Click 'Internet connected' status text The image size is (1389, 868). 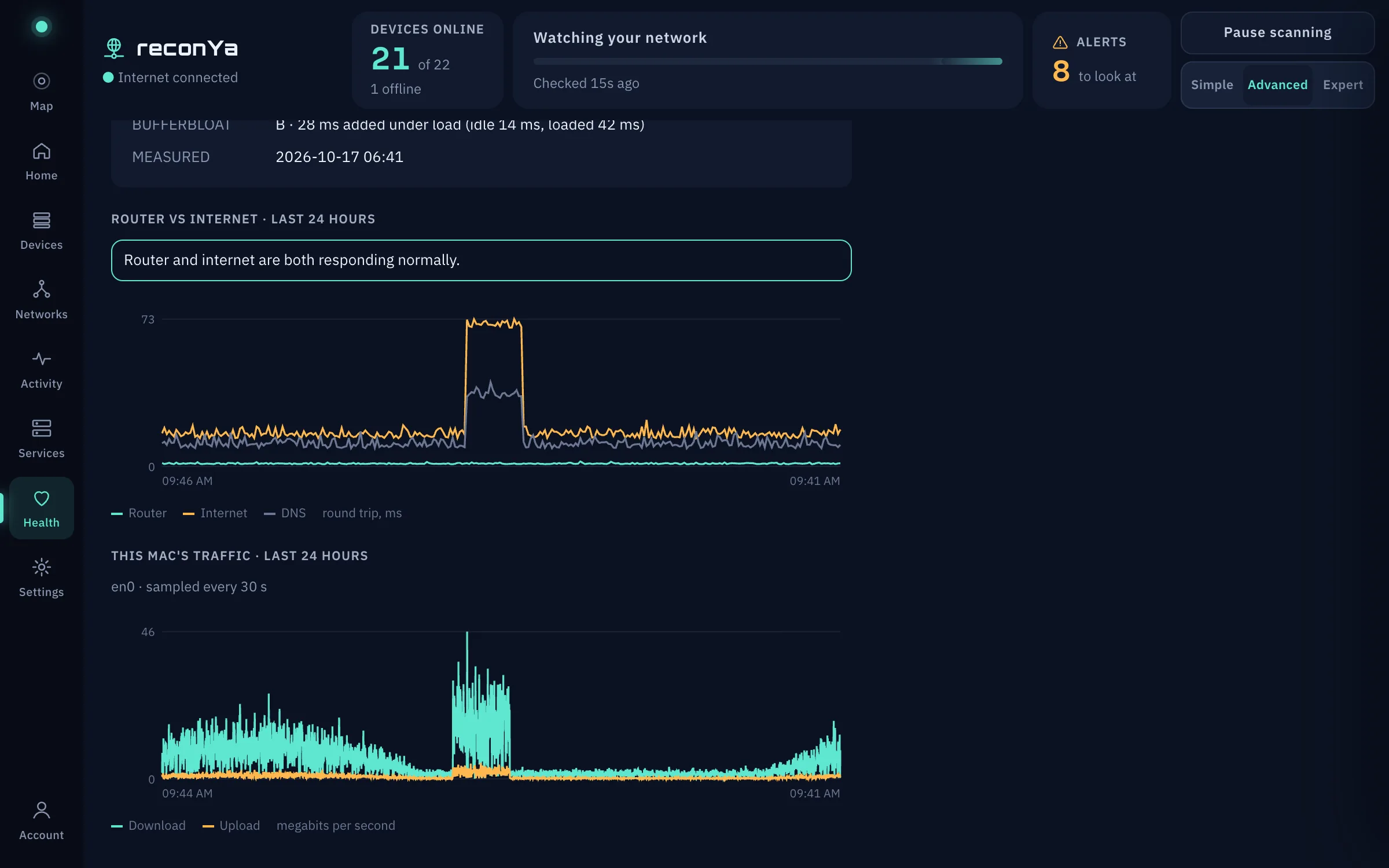coord(178,78)
